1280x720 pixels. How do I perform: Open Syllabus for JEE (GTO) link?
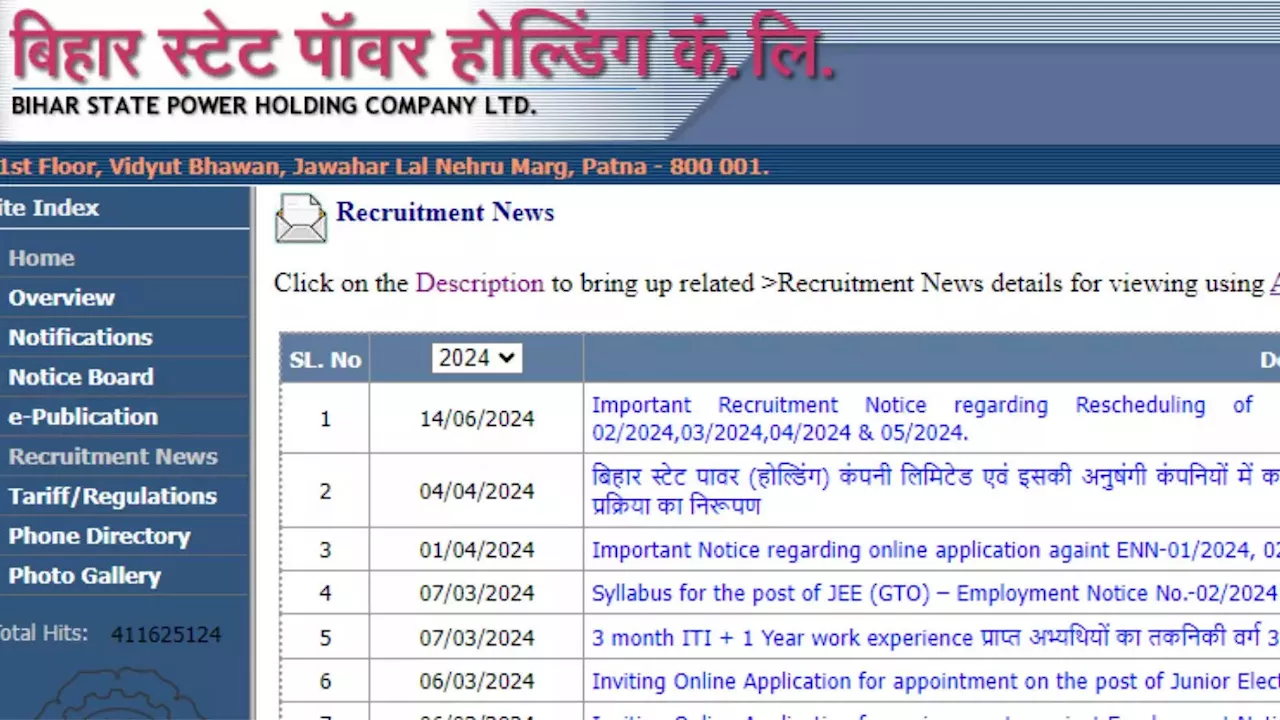[x=935, y=593]
